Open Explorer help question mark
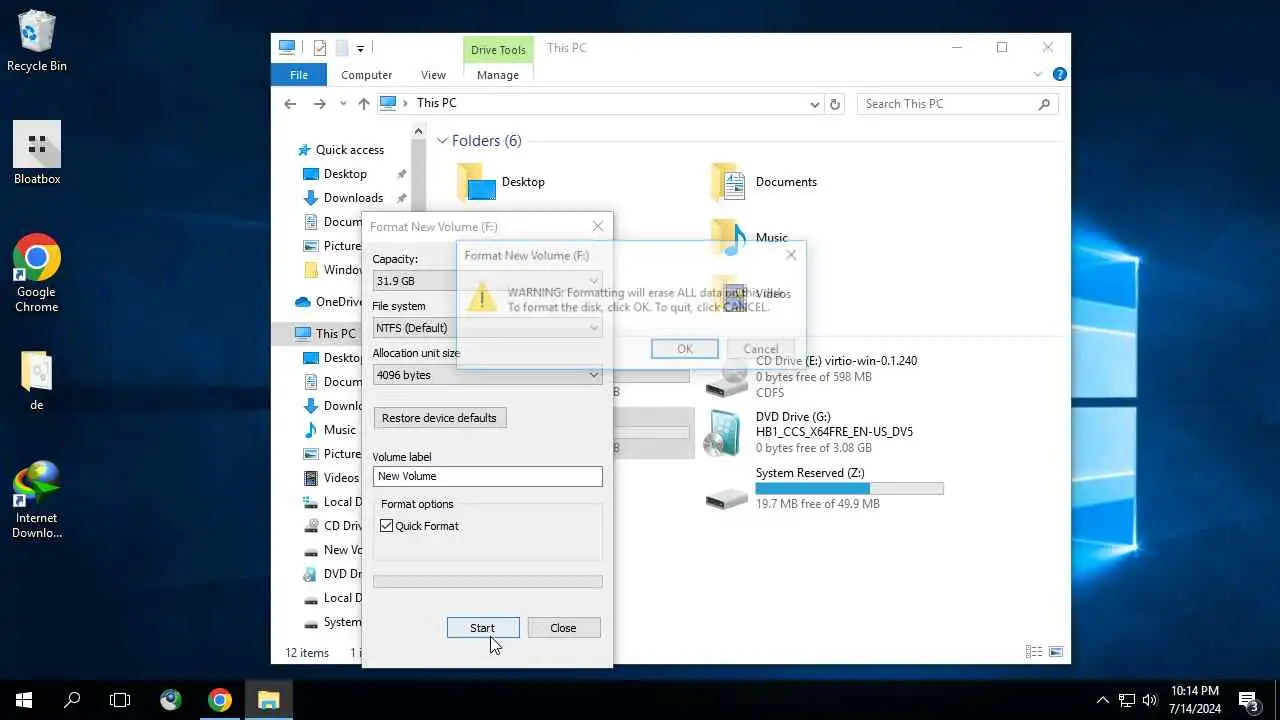1280x720 pixels. 1060,74
